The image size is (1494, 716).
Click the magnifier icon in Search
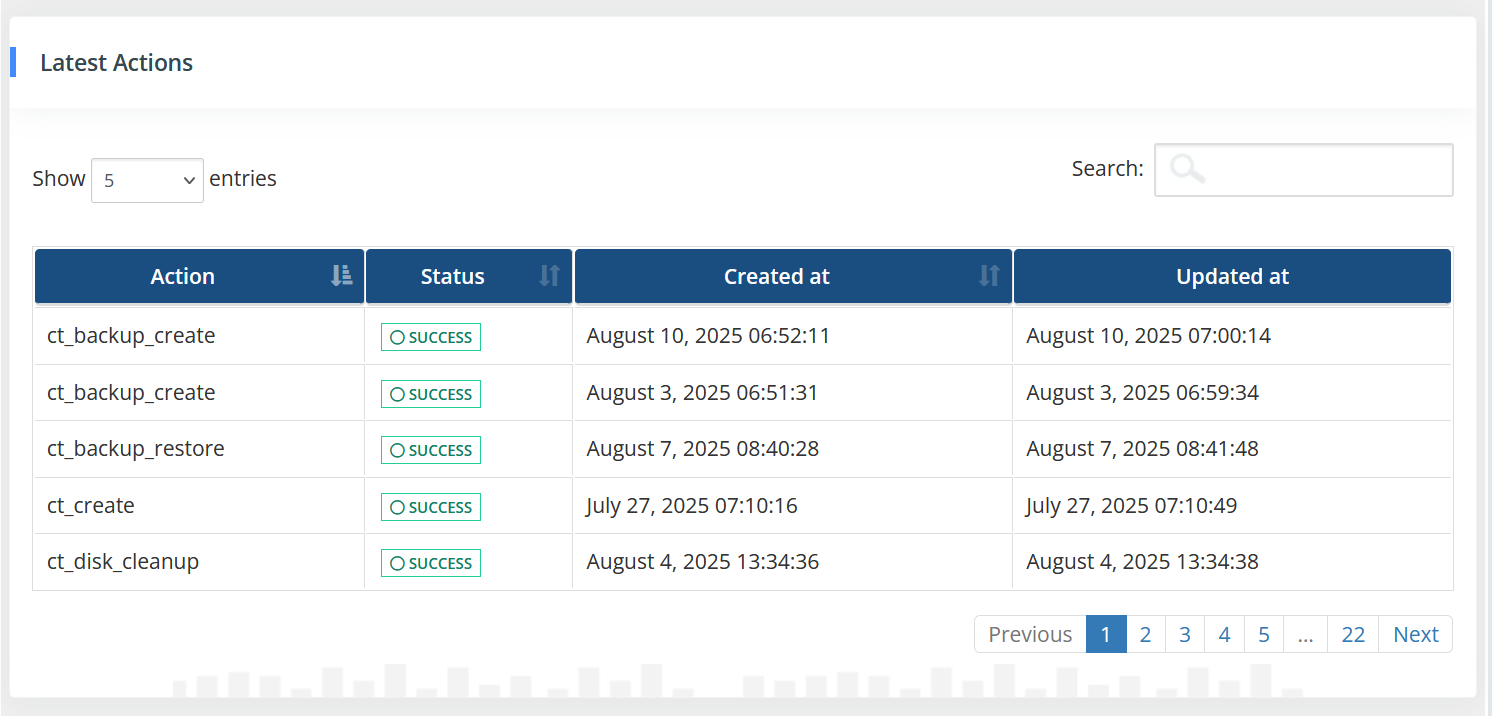coord(1187,169)
